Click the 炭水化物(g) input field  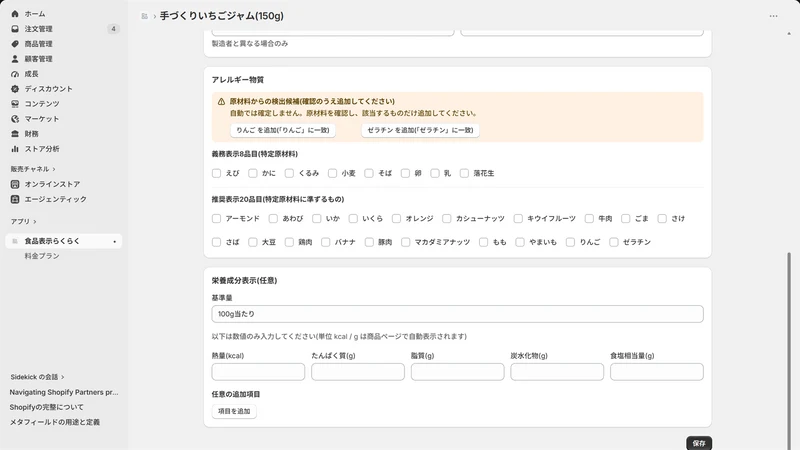(557, 372)
